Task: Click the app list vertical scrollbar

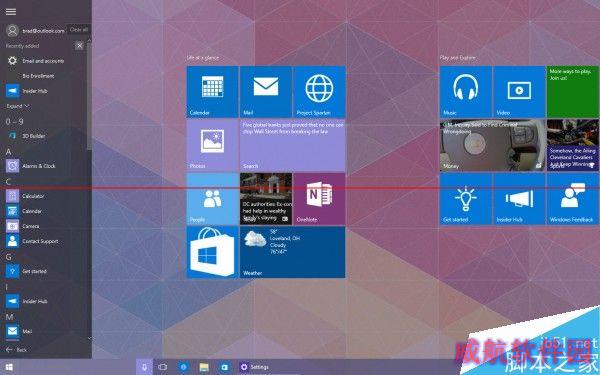Action: click(x=89, y=96)
